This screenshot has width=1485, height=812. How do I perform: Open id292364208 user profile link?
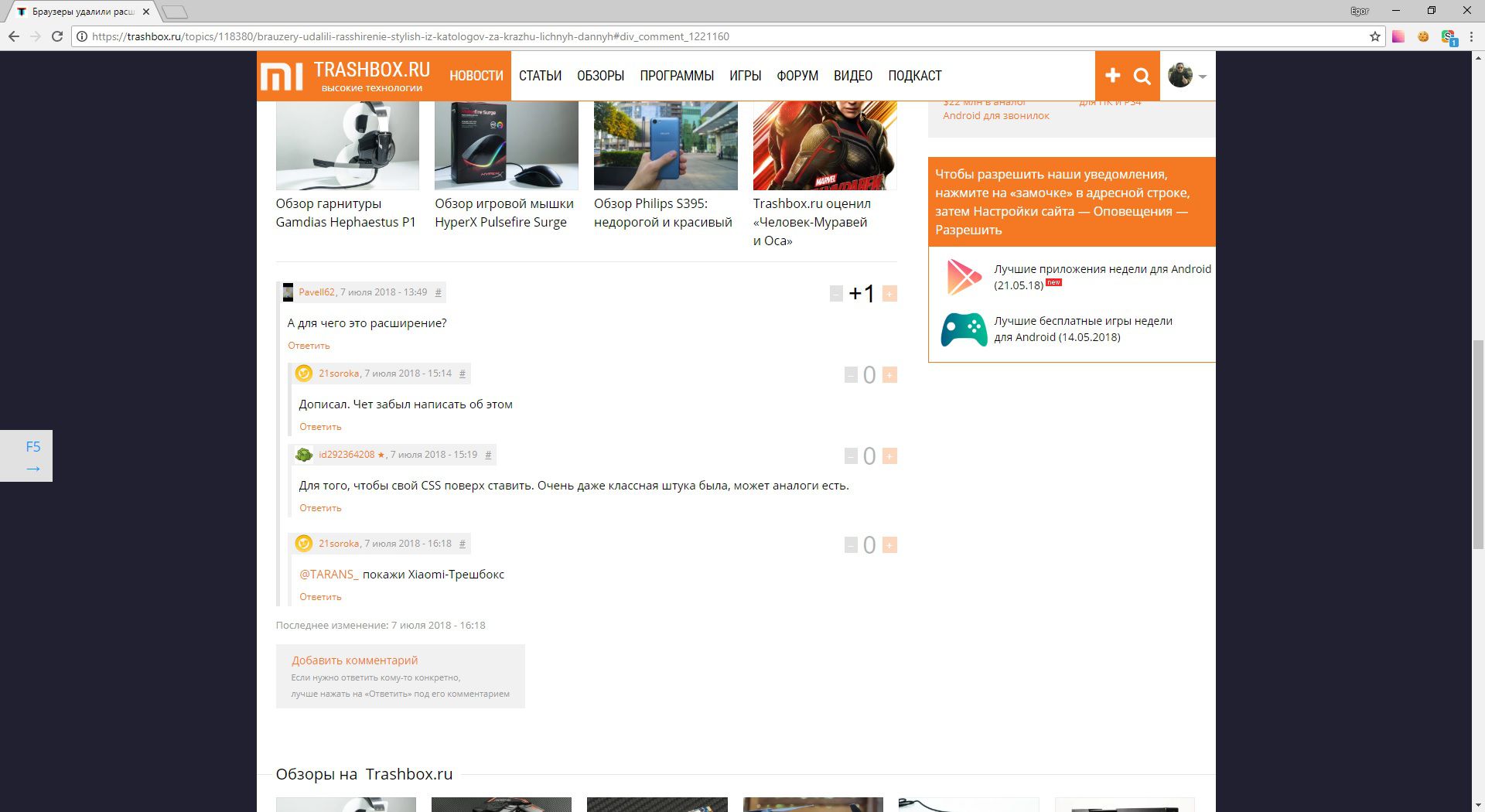(x=346, y=455)
